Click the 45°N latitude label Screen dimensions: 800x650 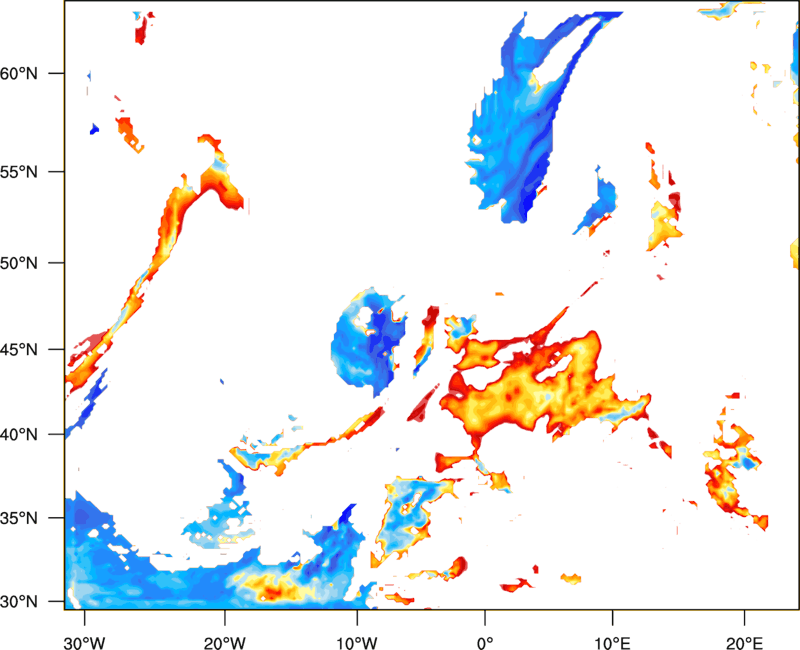pos(19,349)
